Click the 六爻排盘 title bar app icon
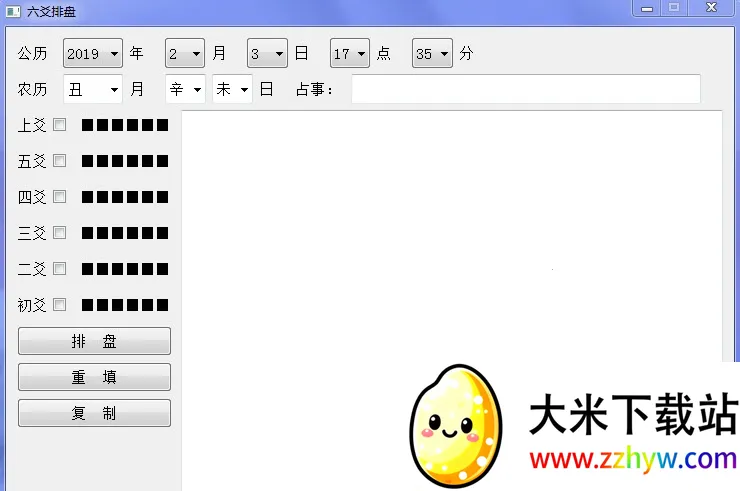Screen dimensions: 740x491 coord(13,11)
